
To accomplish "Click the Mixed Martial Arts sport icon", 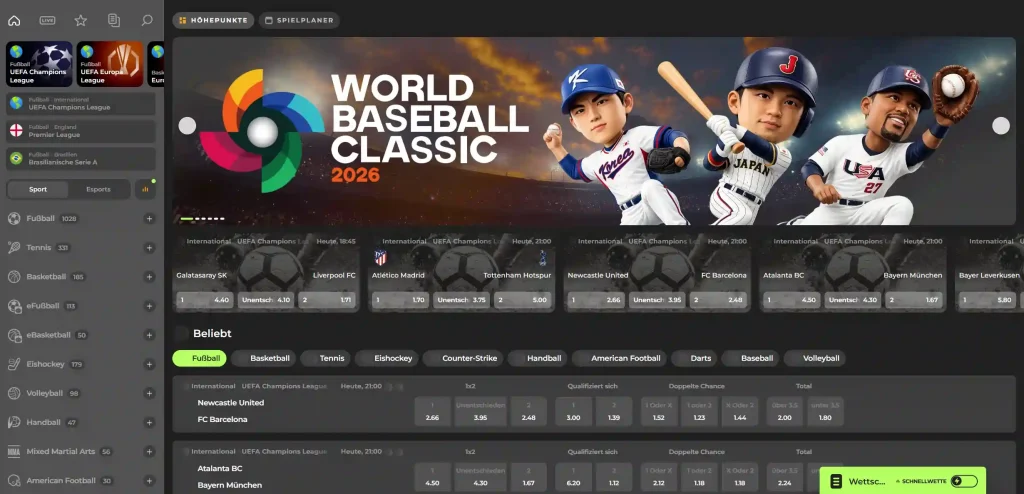I will (14, 452).
